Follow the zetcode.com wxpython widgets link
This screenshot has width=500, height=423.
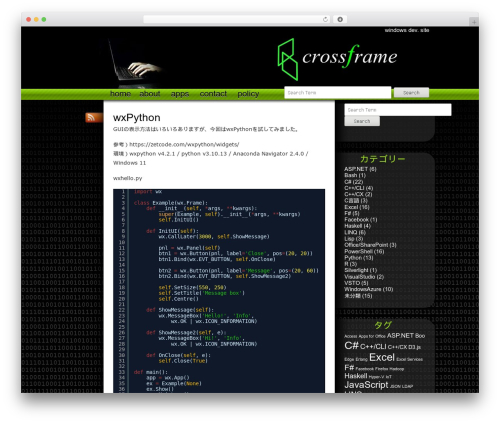tap(184, 144)
